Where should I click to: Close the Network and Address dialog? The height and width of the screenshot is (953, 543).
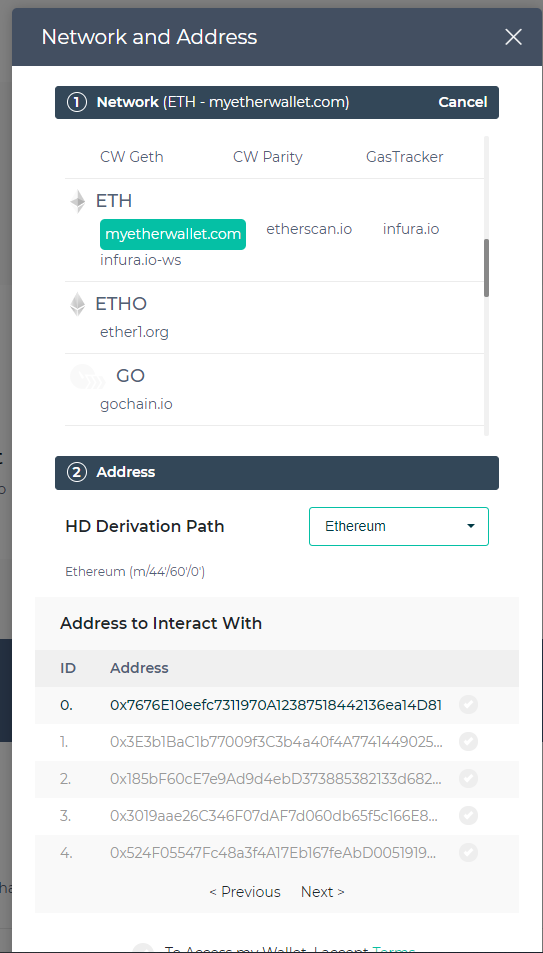click(513, 37)
